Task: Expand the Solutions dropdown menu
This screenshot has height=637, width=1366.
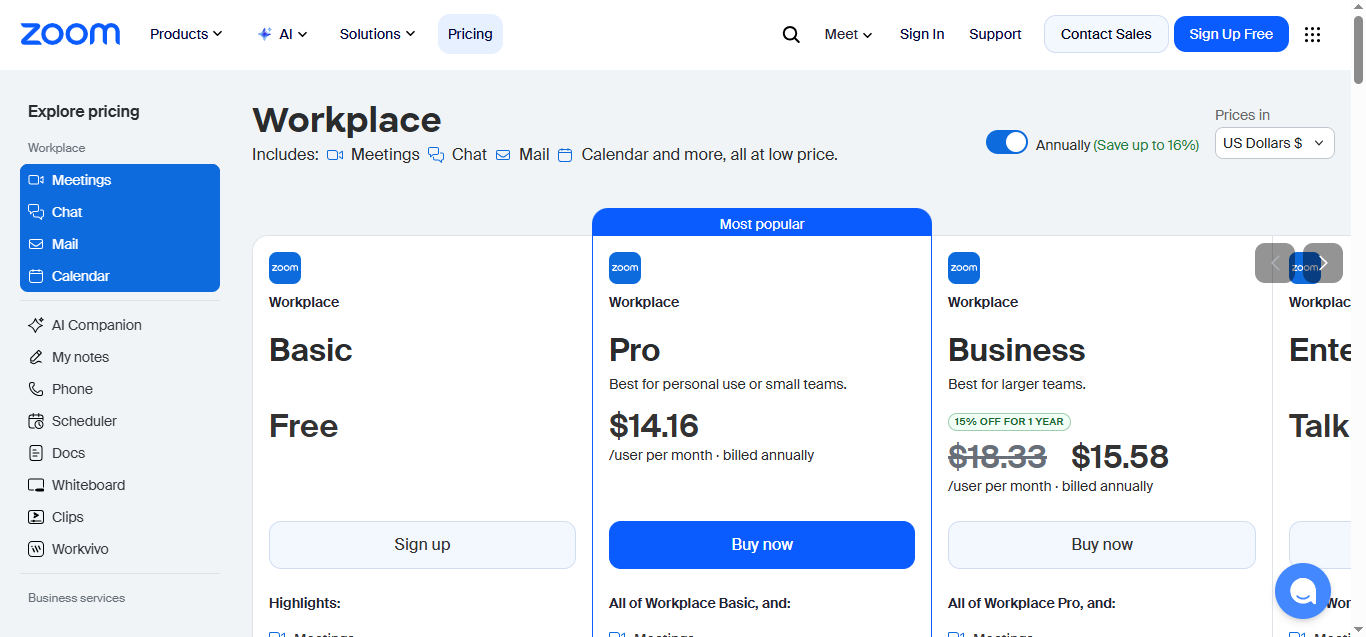Action: click(x=377, y=34)
